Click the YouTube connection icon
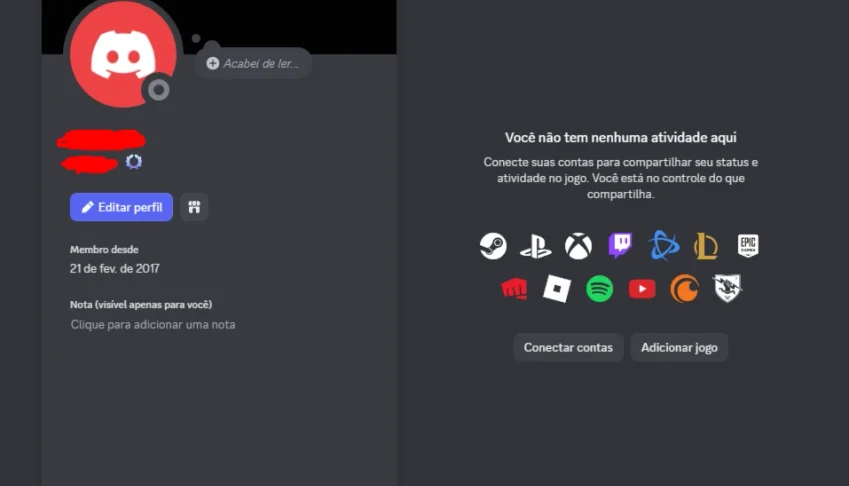 point(642,289)
